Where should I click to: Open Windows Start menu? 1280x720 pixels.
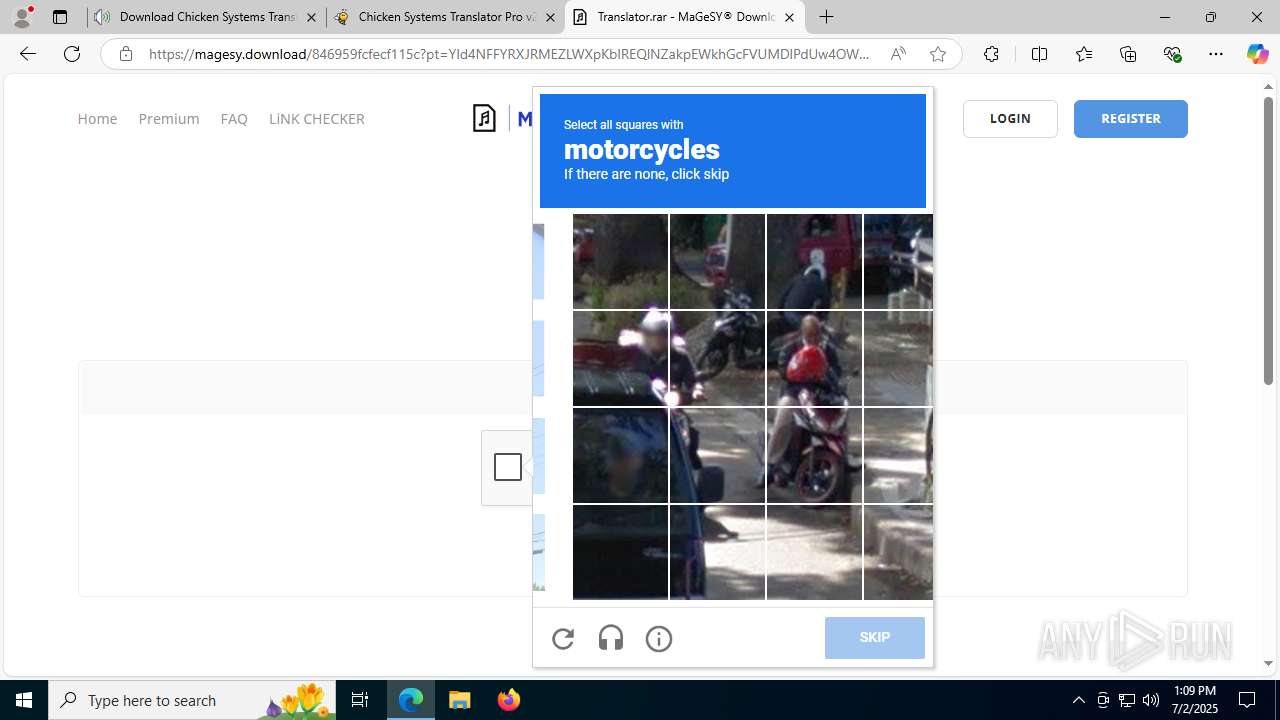click(x=24, y=700)
